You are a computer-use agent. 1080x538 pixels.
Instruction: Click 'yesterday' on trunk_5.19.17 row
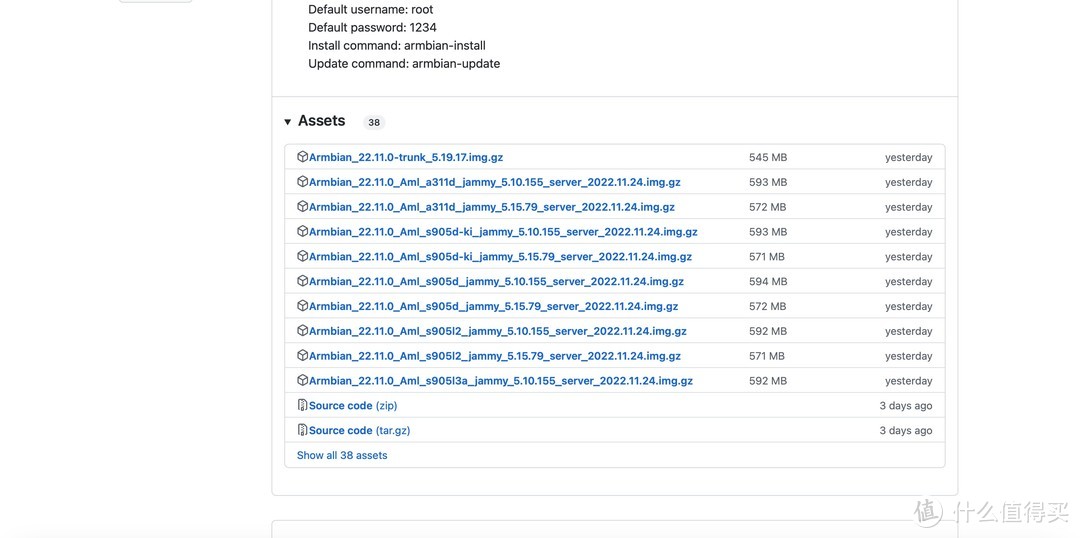pyautogui.click(x=908, y=158)
